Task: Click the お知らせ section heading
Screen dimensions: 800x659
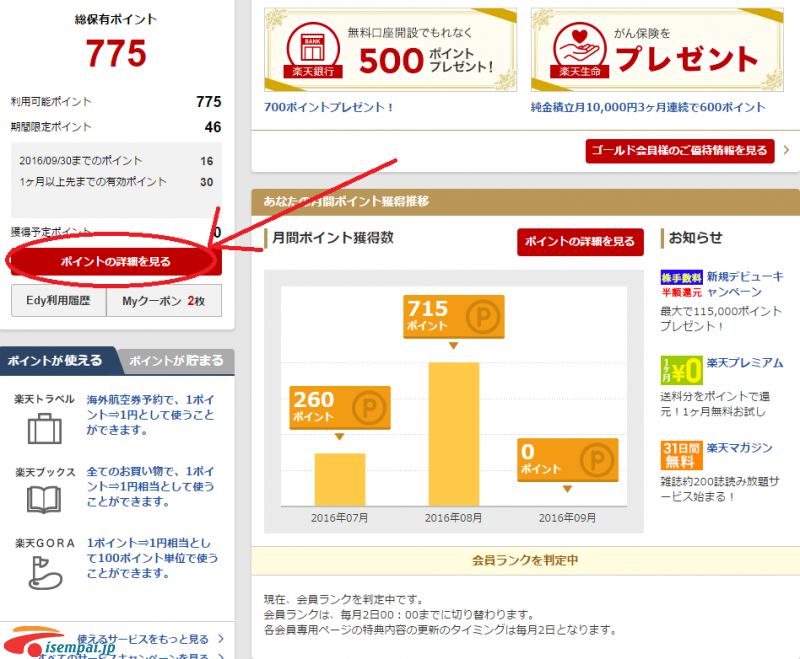Action: [695, 238]
